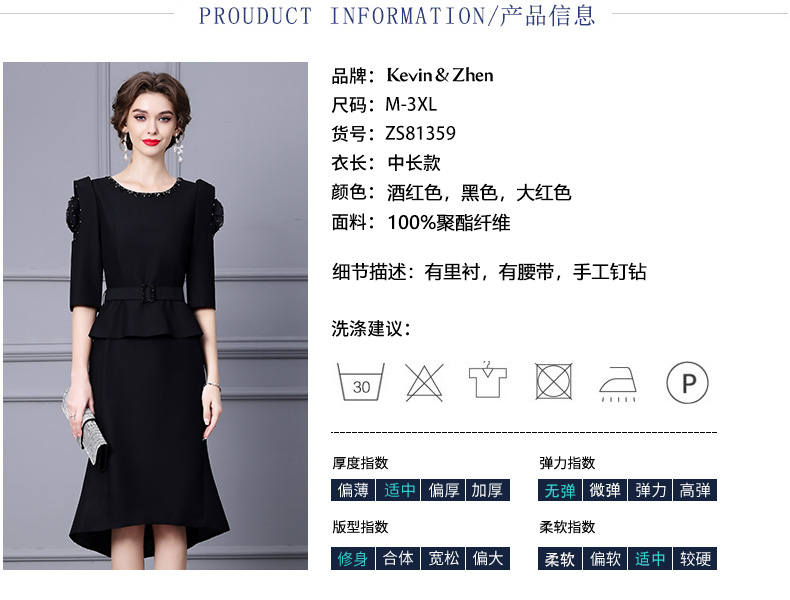790x600 pixels.
Task: Click the iron care icon
Action: click(x=618, y=384)
